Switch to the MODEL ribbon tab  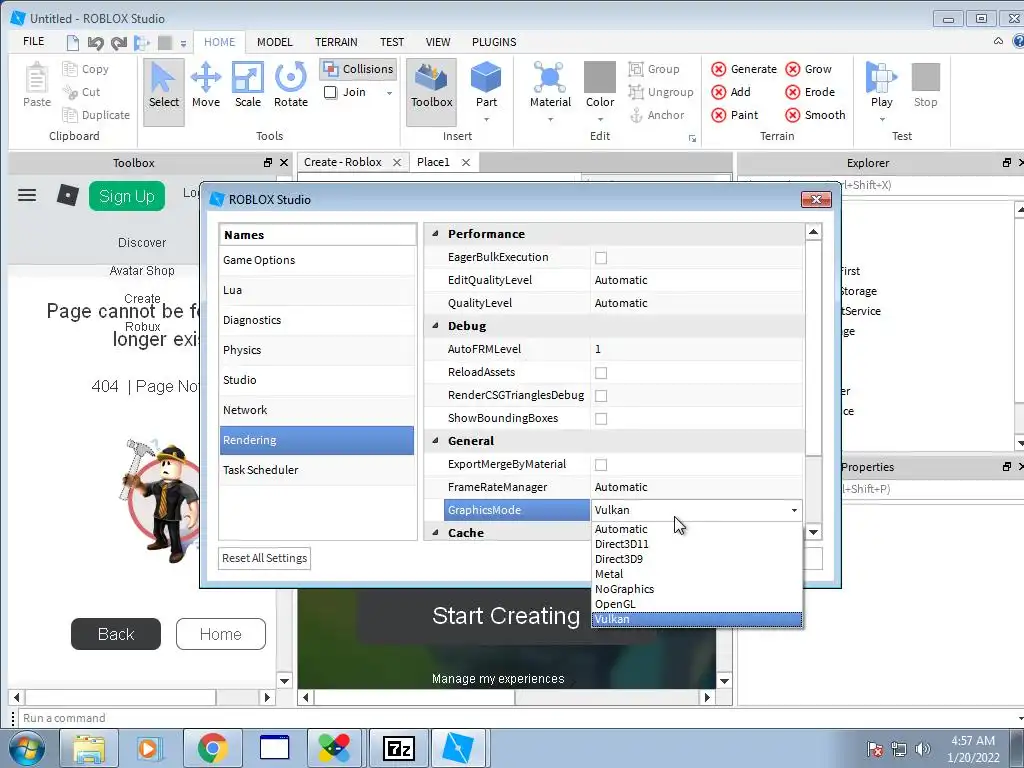[274, 42]
